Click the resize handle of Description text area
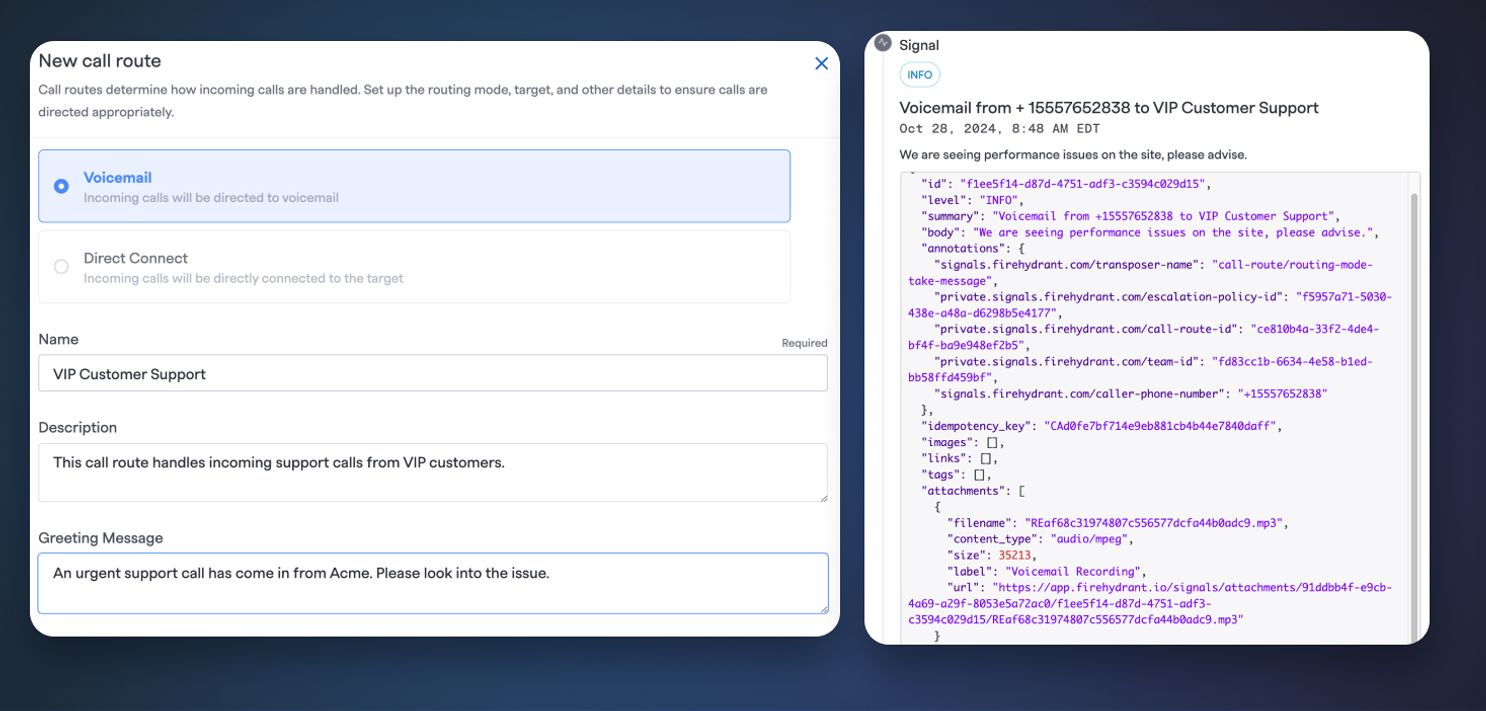Screen dimensions: 1486x711 pos(822,496)
